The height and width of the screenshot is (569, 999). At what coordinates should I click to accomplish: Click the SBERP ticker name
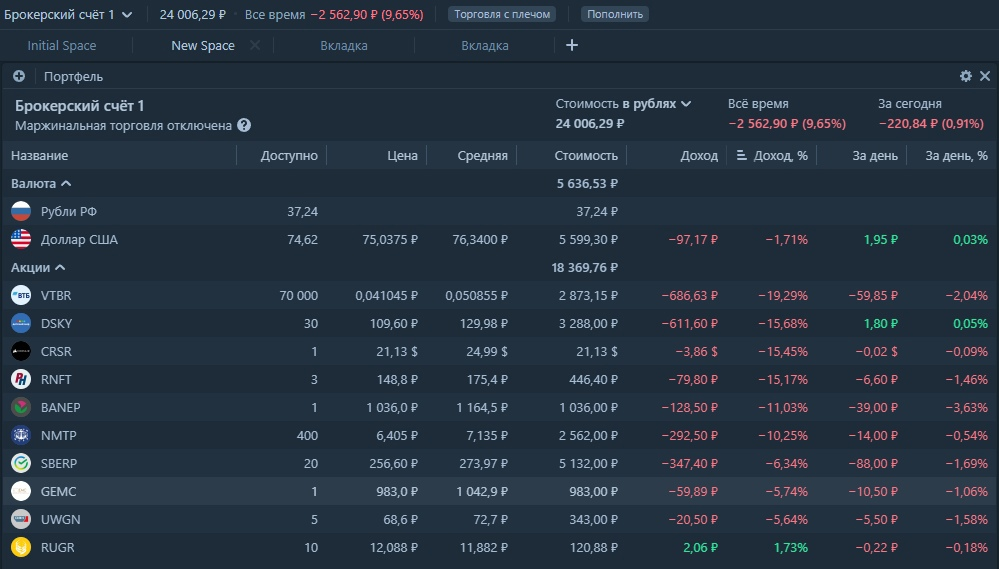(x=59, y=464)
